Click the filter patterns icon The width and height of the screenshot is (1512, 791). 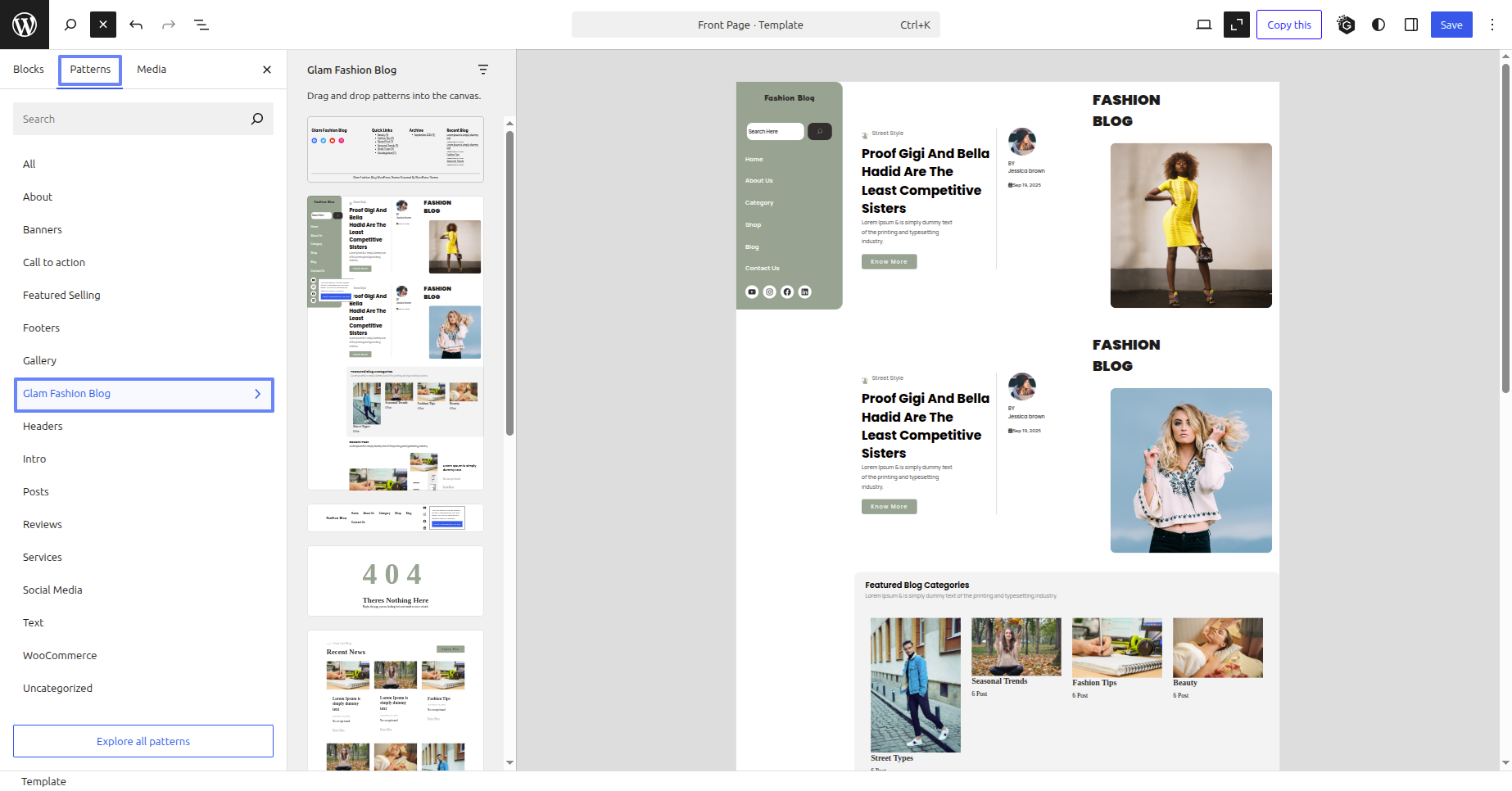[483, 70]
